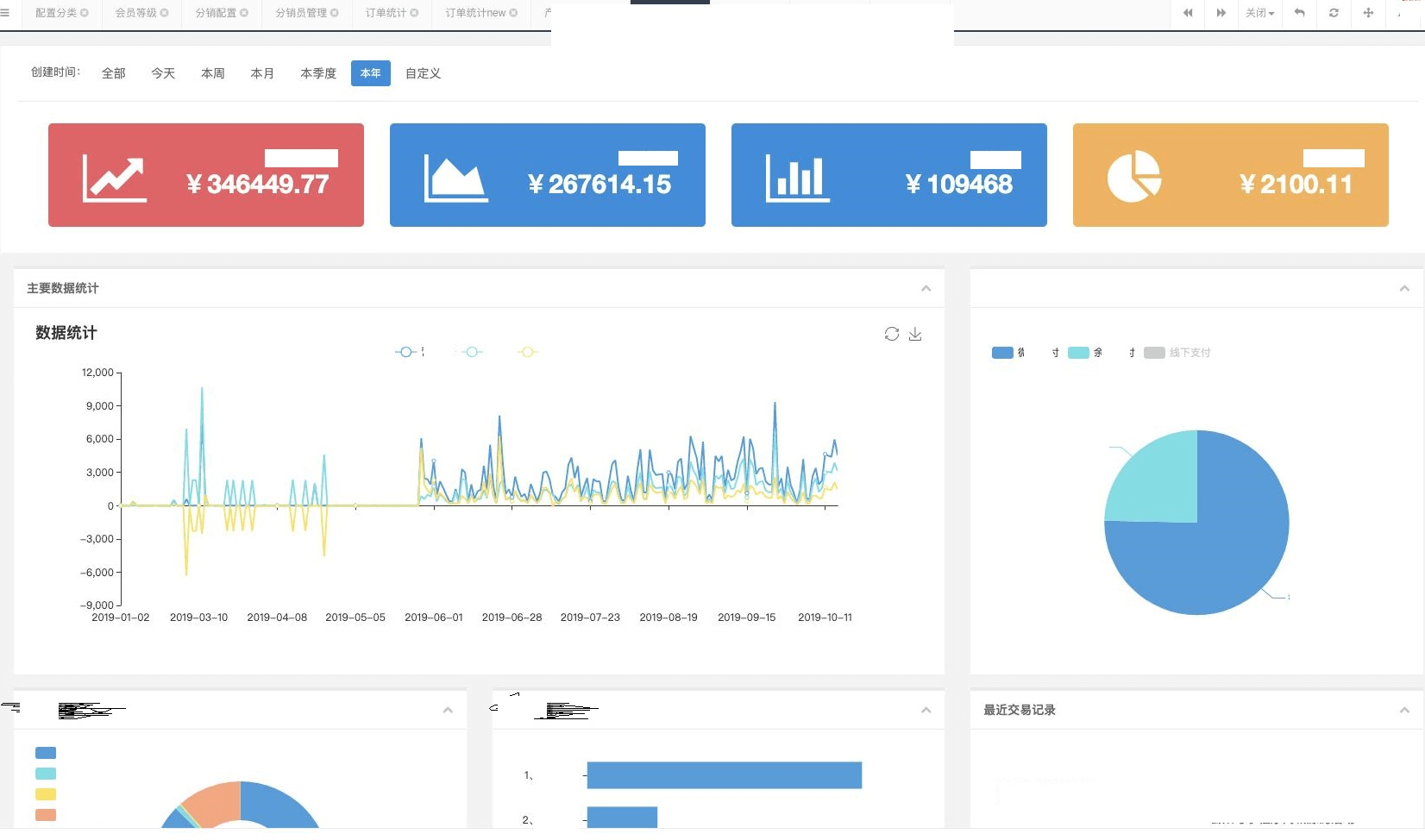Click the back arrow icon in tab bar
This screenshot has height=840, width=1425.
point(1299,13)
